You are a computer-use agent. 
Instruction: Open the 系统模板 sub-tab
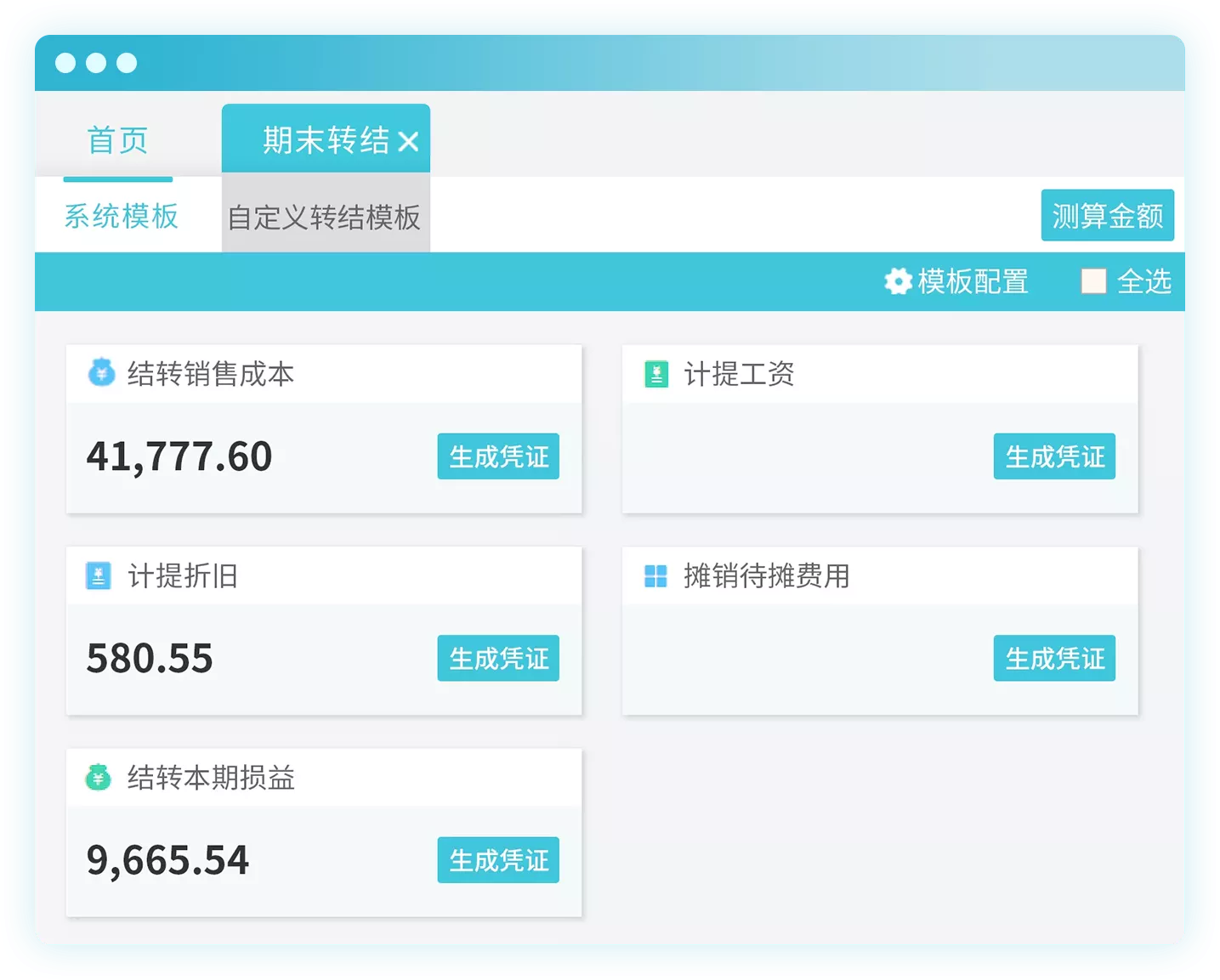point(121,216)
